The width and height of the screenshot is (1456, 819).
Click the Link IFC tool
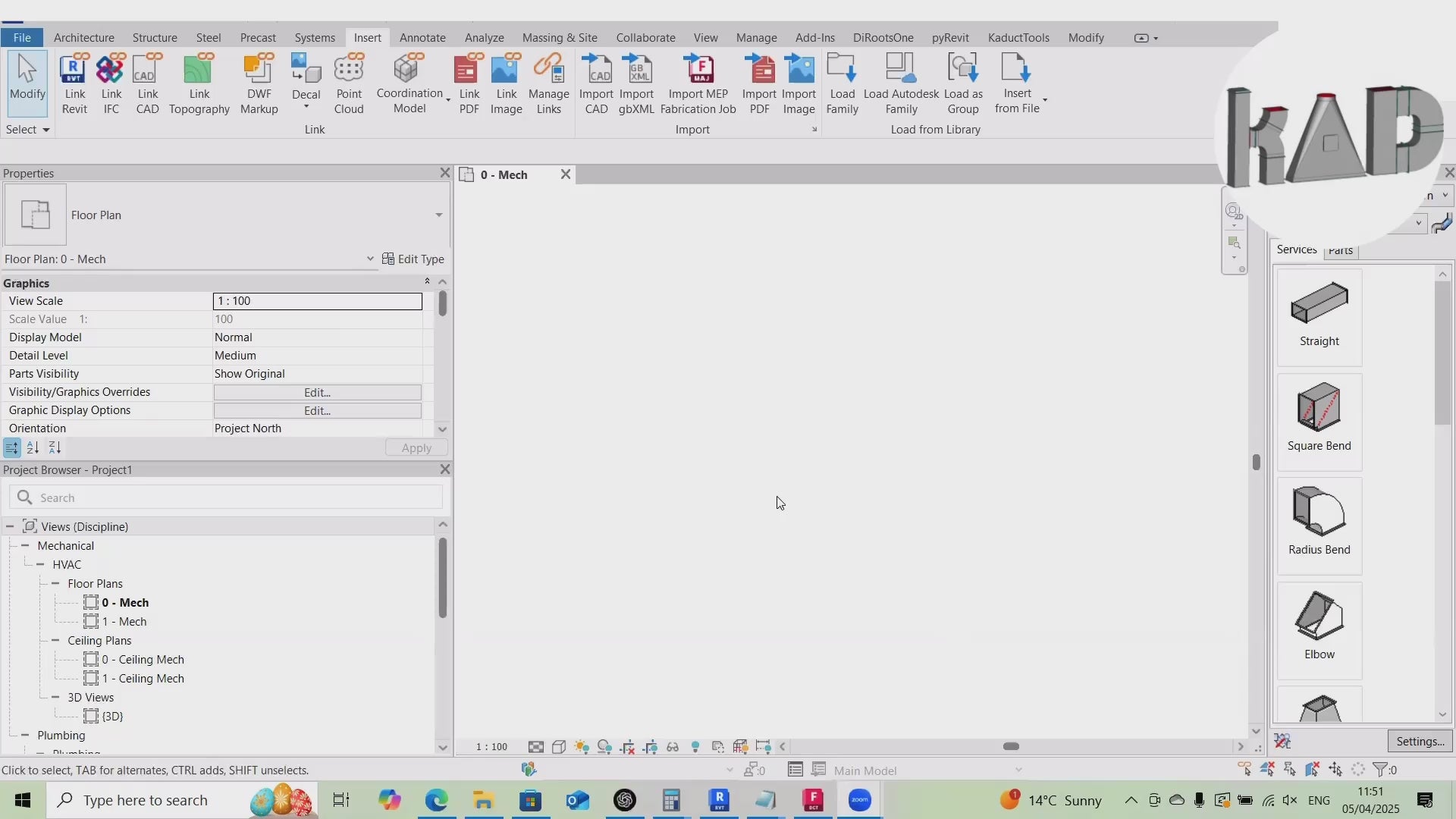pos(111,83)
